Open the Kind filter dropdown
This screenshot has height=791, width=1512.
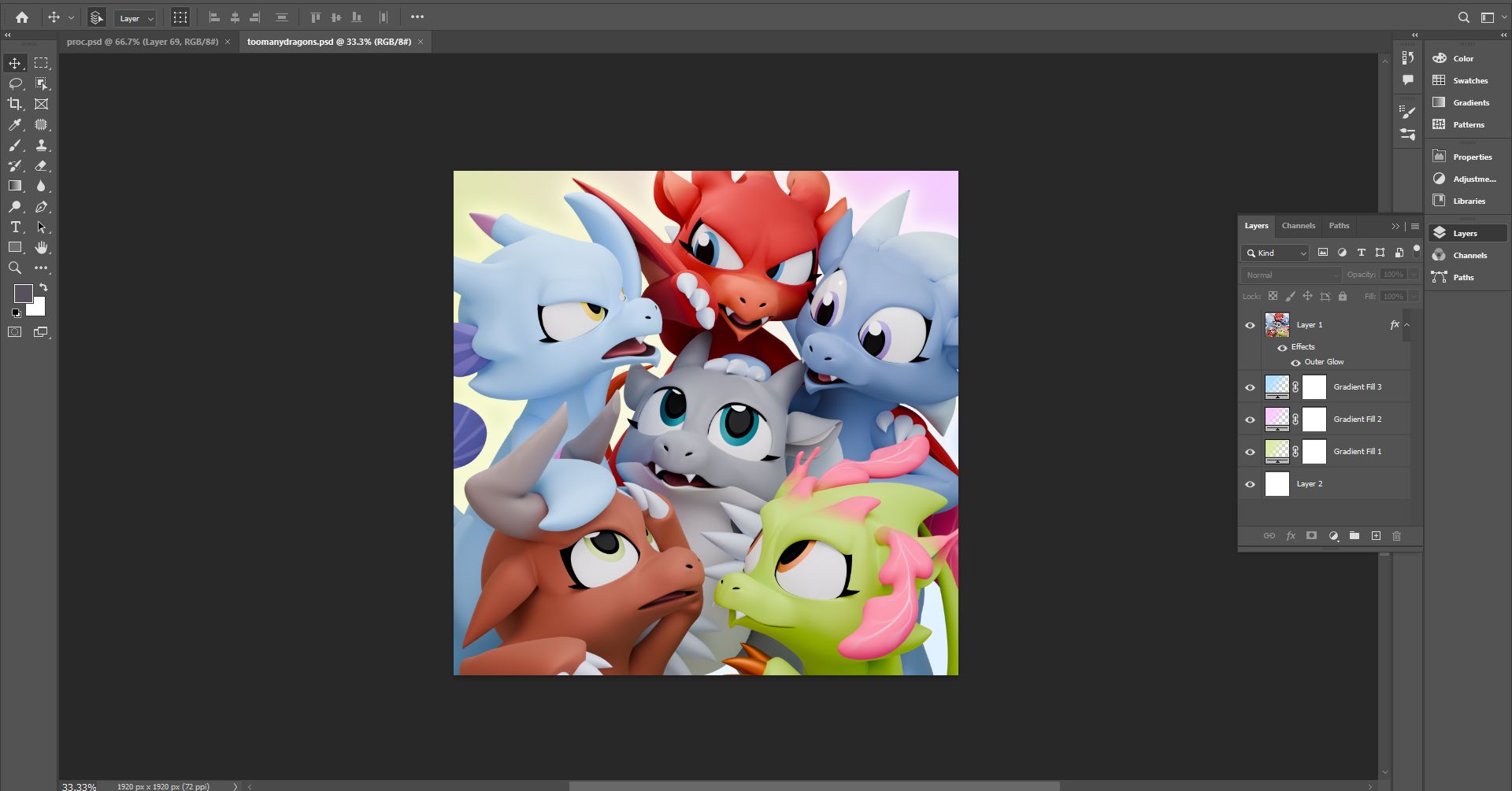[x=1276, y=253]
